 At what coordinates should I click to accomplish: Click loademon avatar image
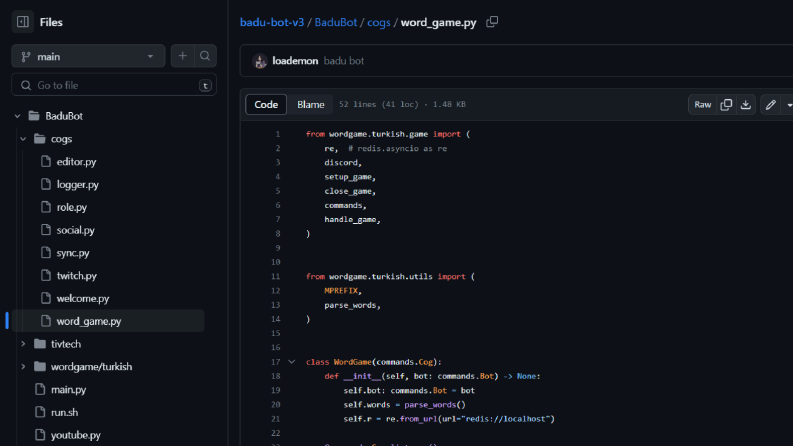260,61
